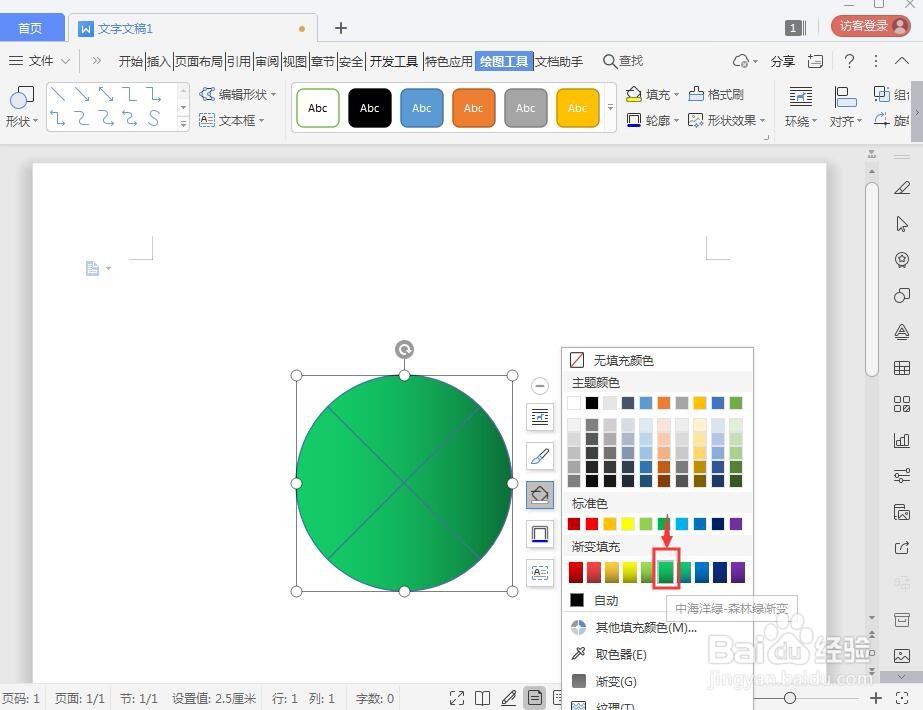Open the 文件 menu

pos(40,61)
